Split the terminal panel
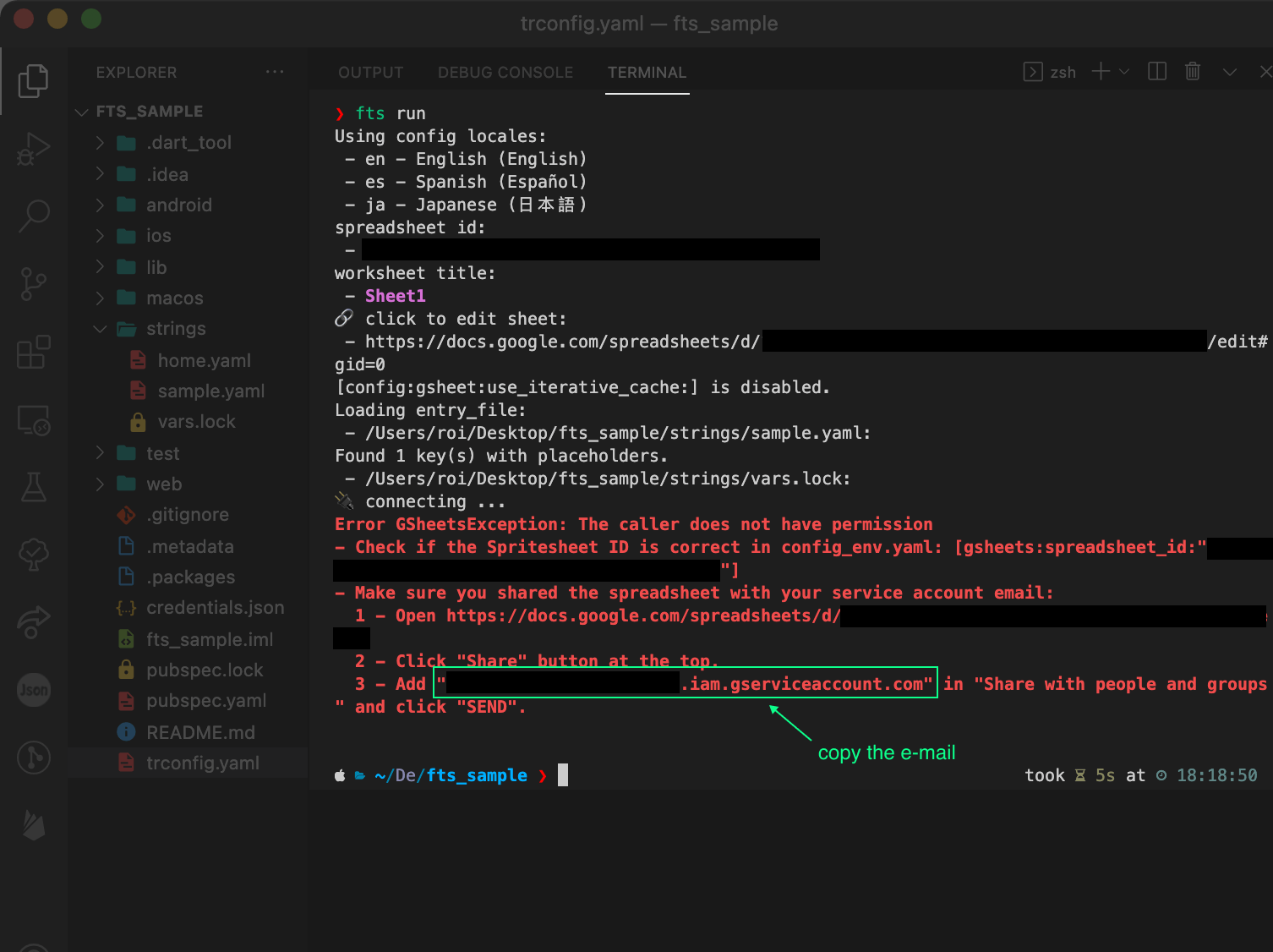 tap(1157, 72)
